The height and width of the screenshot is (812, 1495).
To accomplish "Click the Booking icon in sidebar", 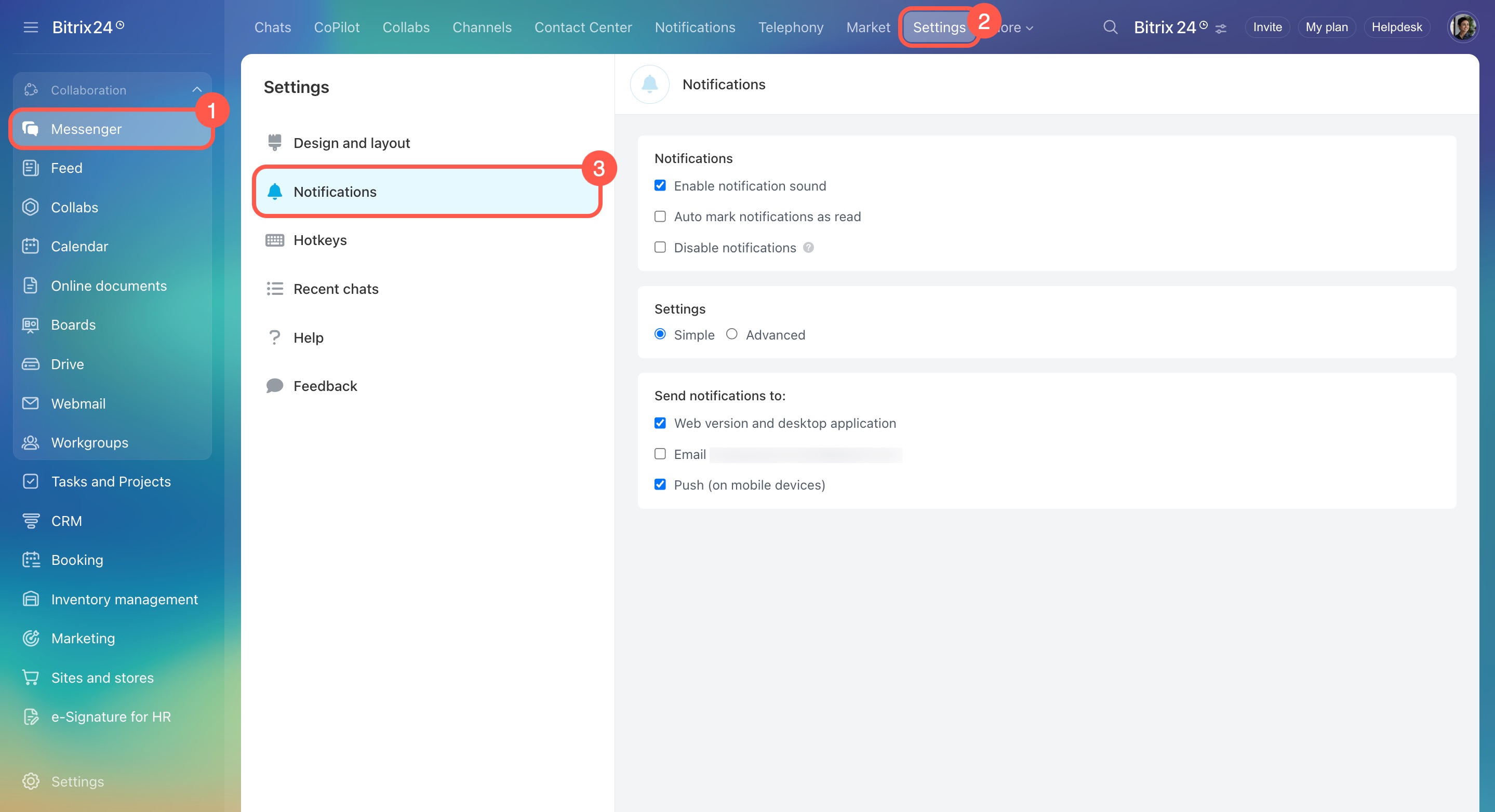I will pyautogui.click(x=30, y=560).
